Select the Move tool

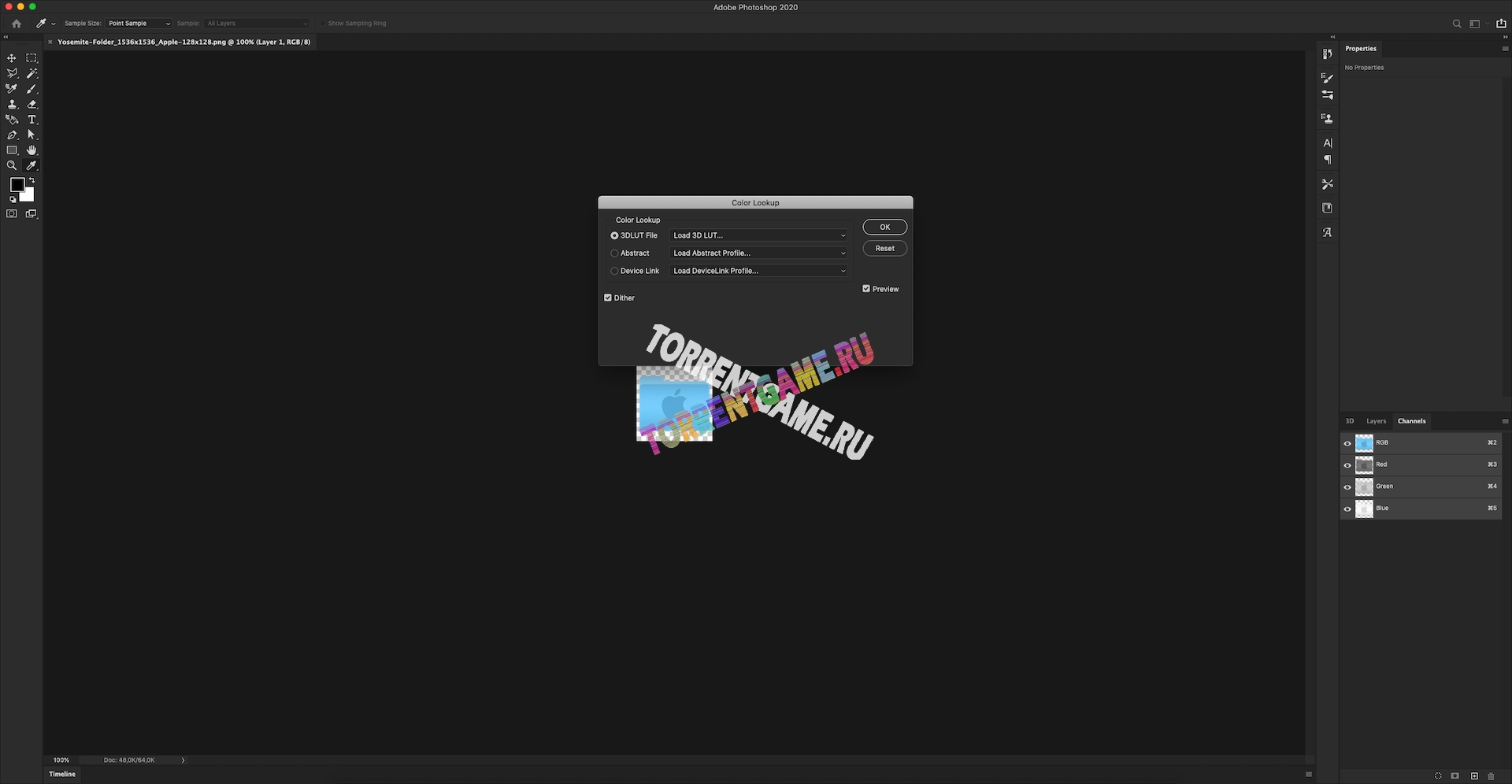coord(12,58)
